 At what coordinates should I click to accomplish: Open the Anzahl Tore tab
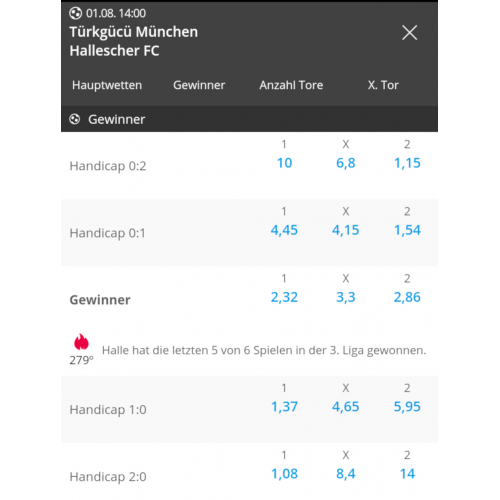click(x=291, y=85)
